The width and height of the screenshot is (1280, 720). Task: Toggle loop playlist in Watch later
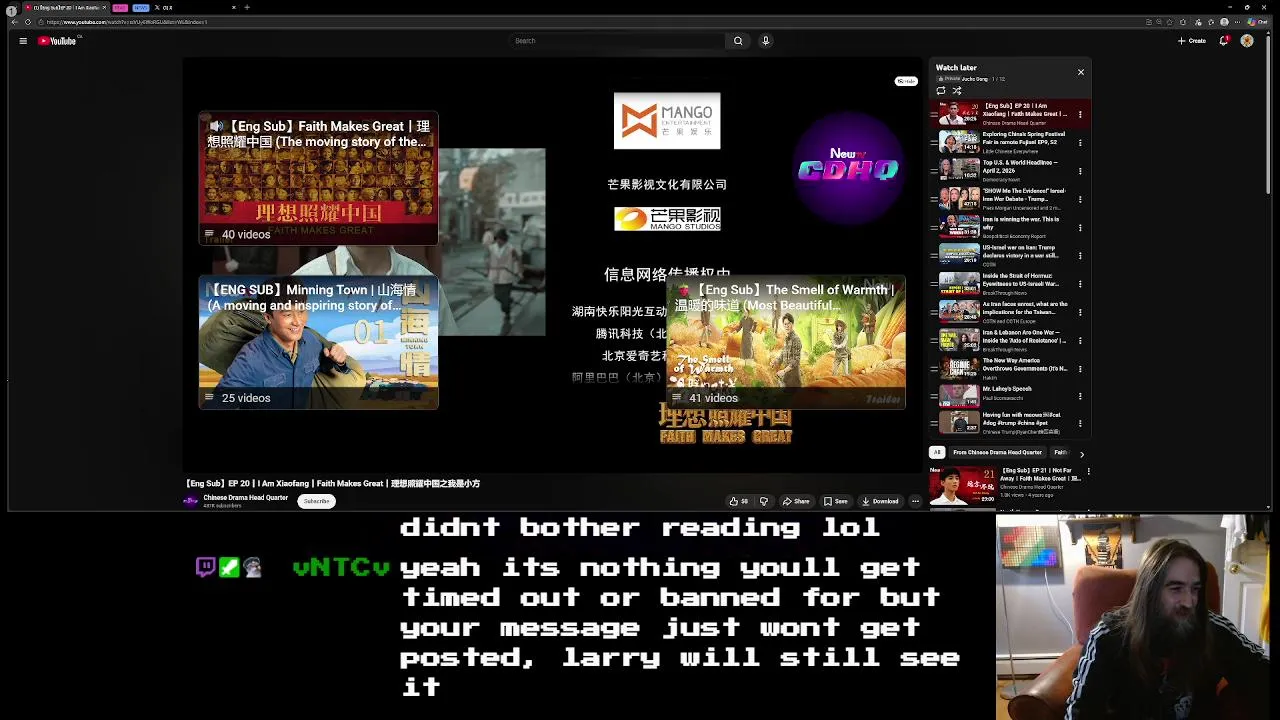[940, 90]
